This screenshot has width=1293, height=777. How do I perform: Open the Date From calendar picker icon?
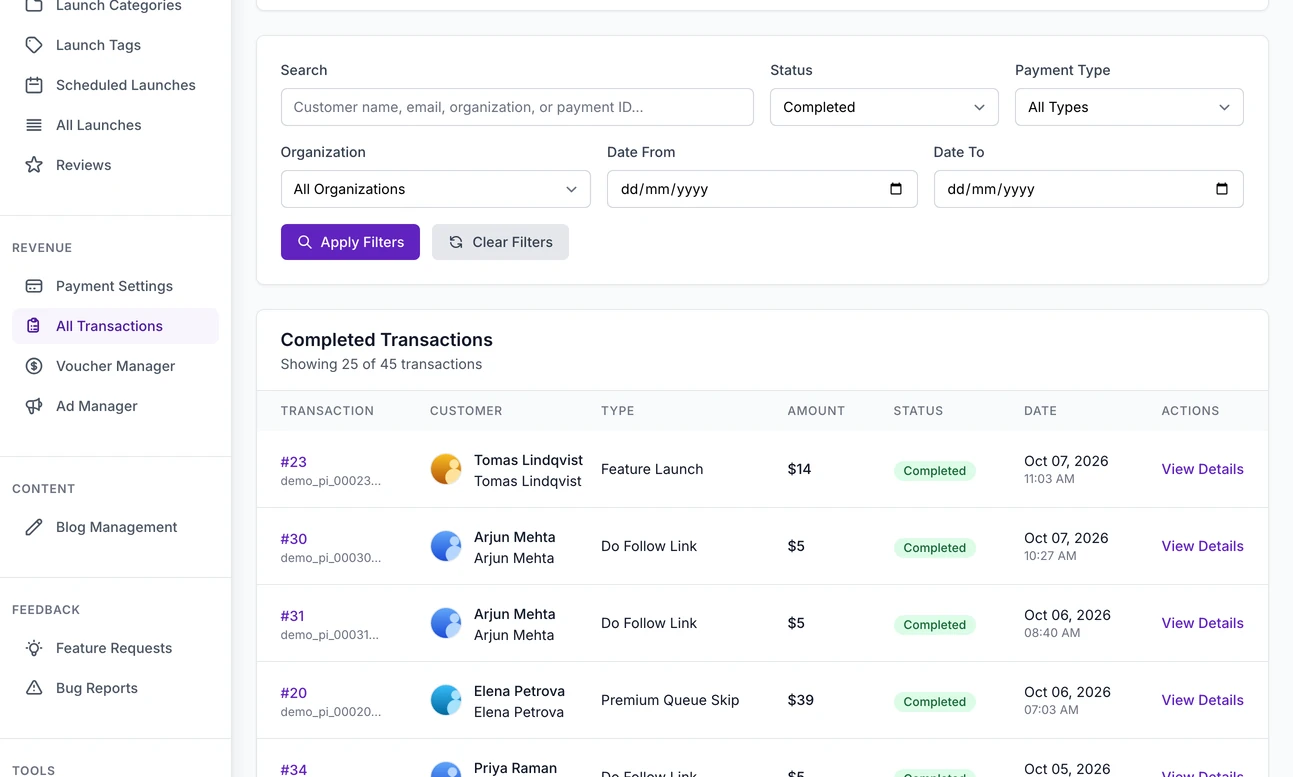click(896, 189)
